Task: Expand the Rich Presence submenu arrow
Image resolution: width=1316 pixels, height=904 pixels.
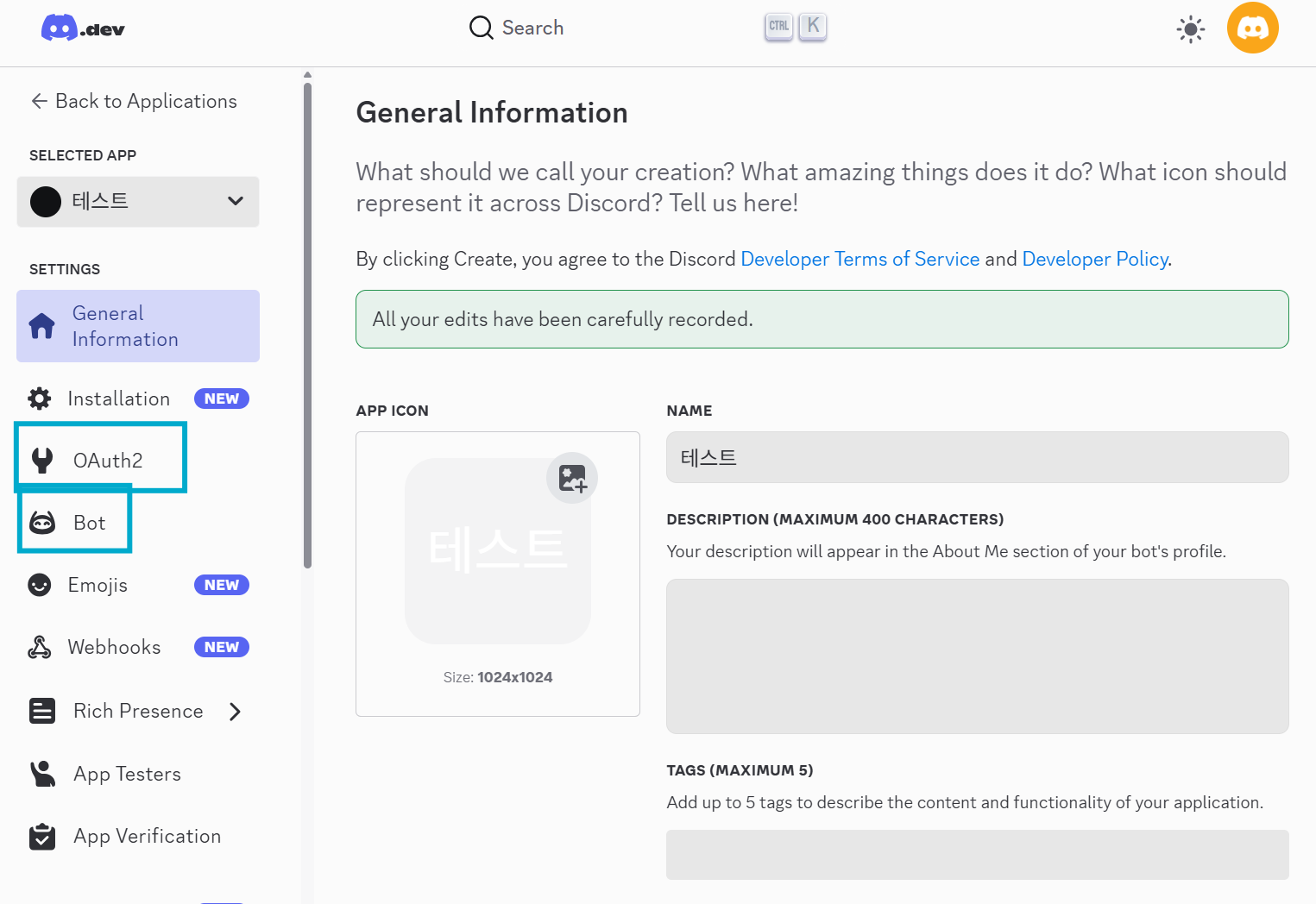Action: click(x=235, y=711)
